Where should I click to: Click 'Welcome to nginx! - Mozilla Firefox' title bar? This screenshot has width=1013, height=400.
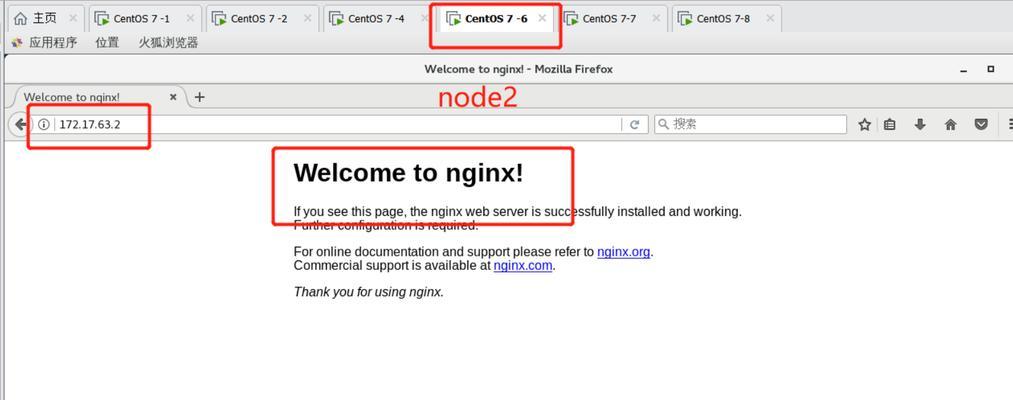pyautogui.click(x=518, y=69)
